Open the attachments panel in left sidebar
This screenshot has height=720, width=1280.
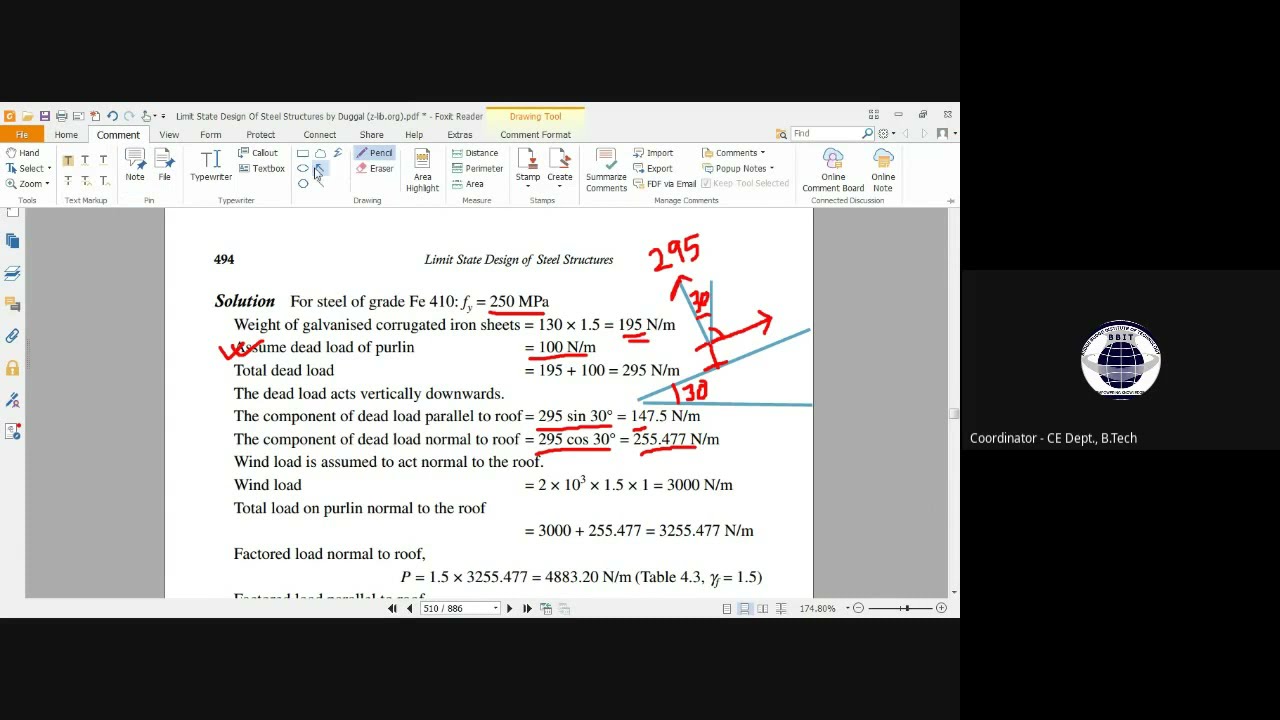12,336
